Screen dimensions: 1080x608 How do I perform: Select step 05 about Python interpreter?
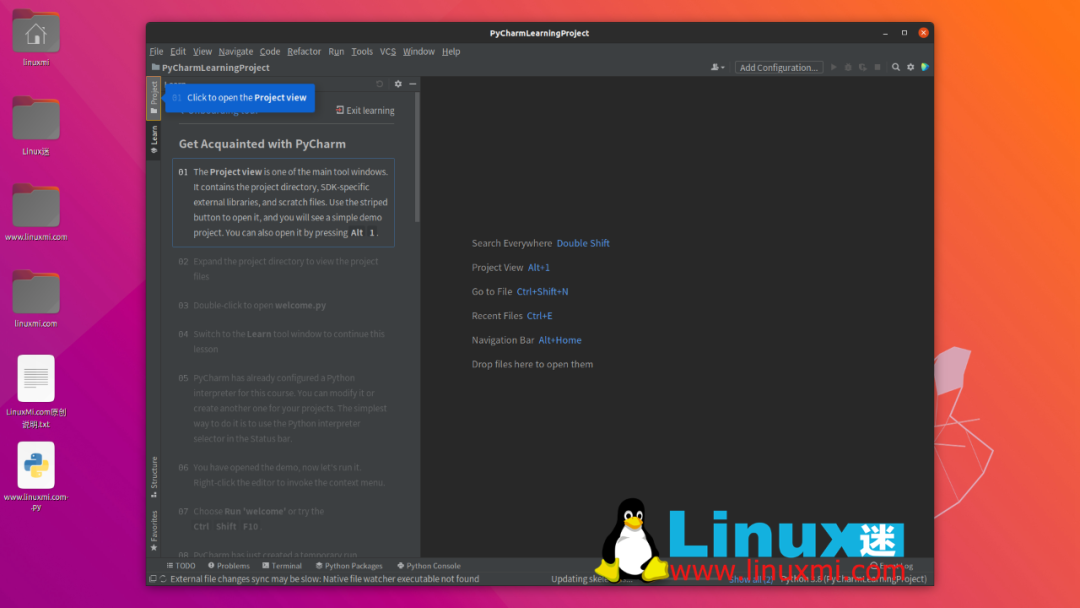point(283,408)
